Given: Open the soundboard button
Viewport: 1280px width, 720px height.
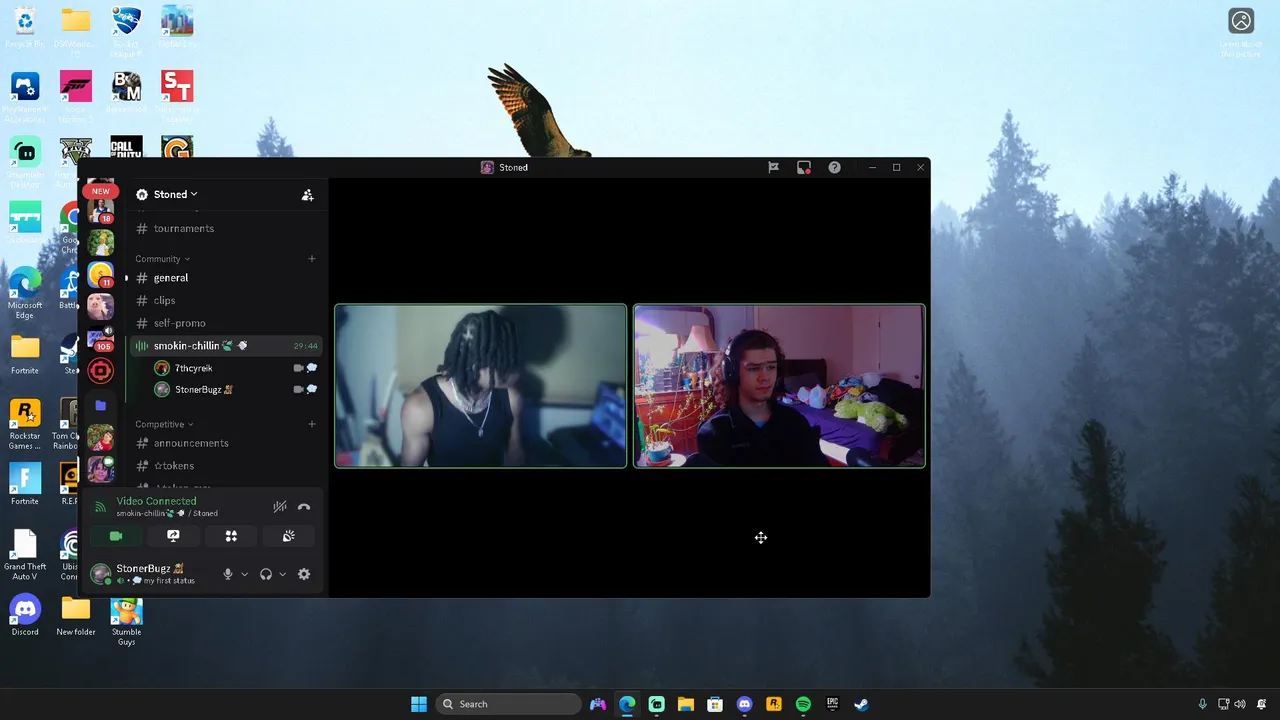Looking at the screenshot, I should click(x=289, y=536).
